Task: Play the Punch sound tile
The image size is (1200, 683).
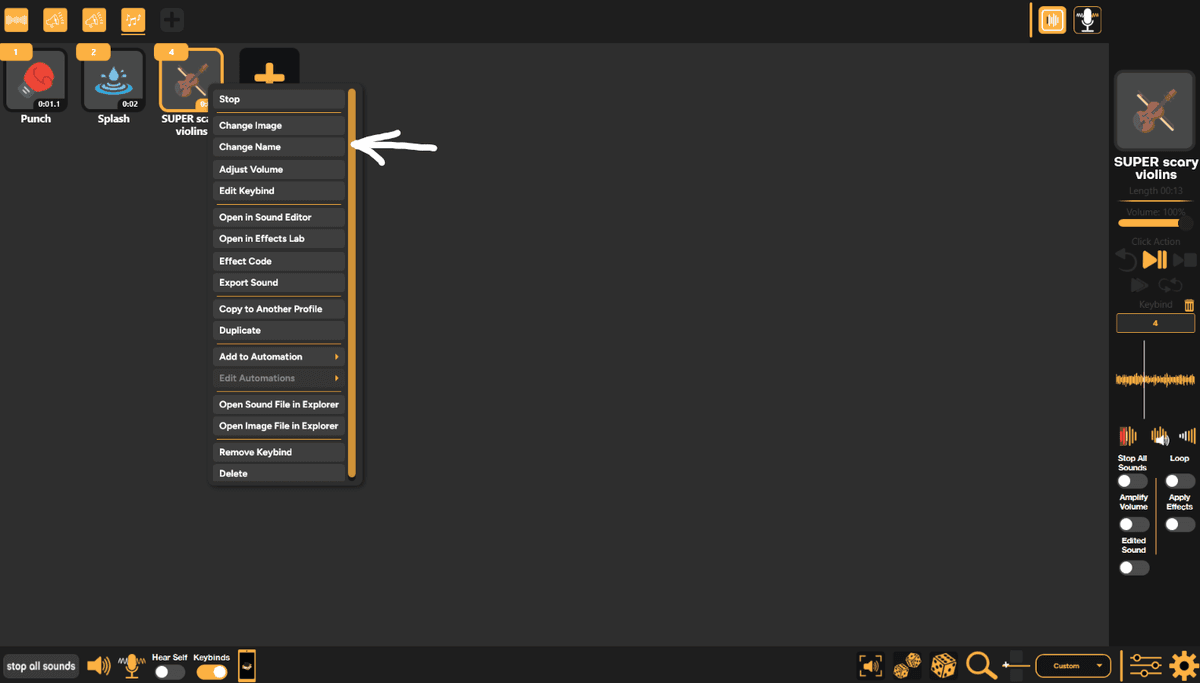Action: click(36, 80)
